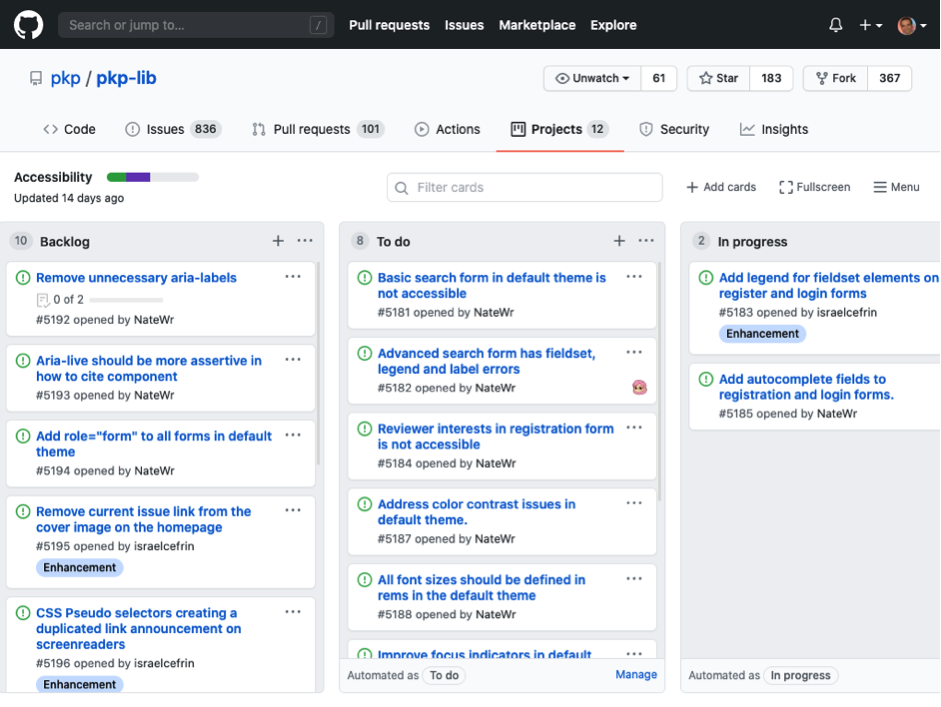Viewport: 941px width, 707px height.
Task: Open card menu for CSS Pseudo selectors card
Action: (293, 612)
